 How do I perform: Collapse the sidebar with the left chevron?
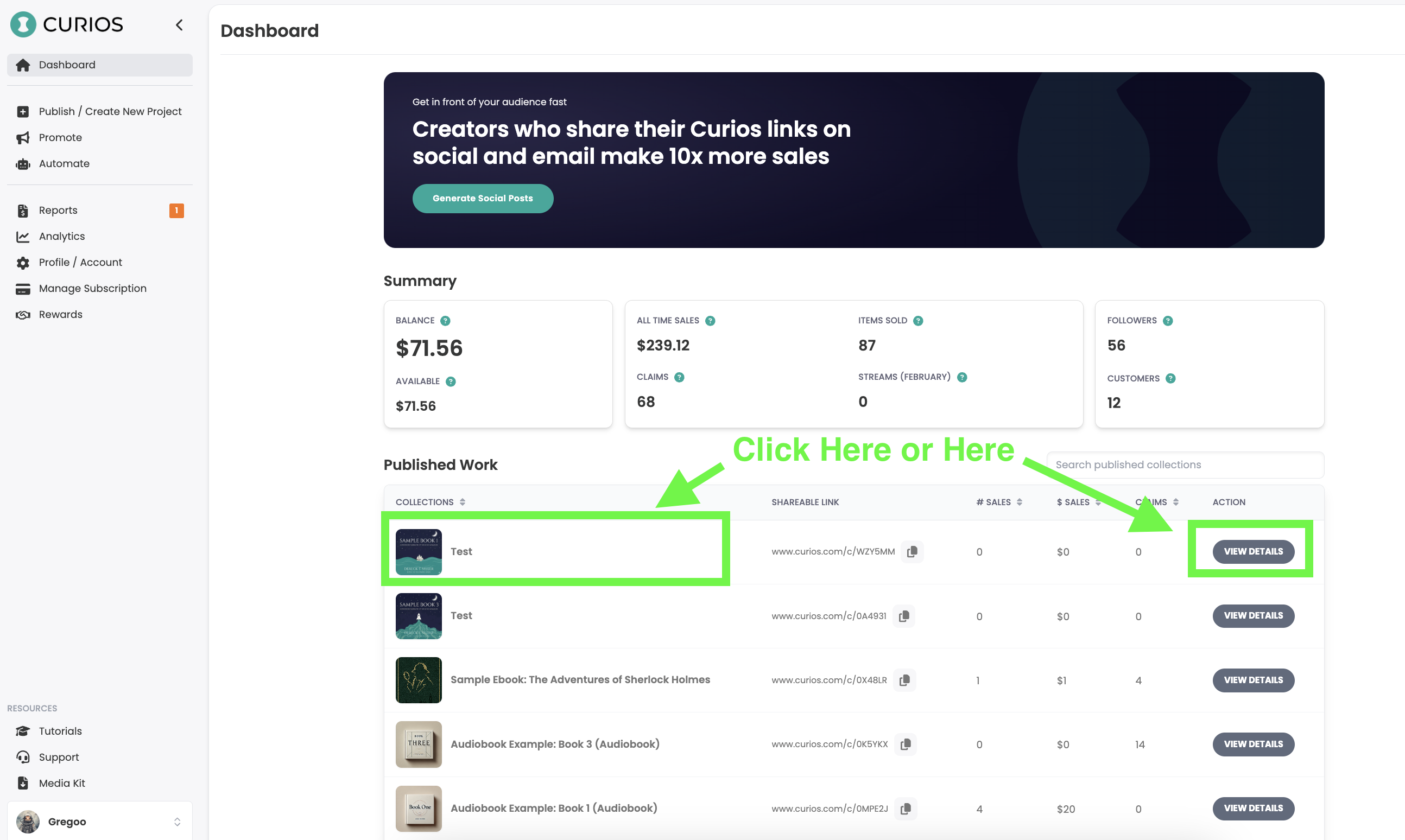coord(179,25)
